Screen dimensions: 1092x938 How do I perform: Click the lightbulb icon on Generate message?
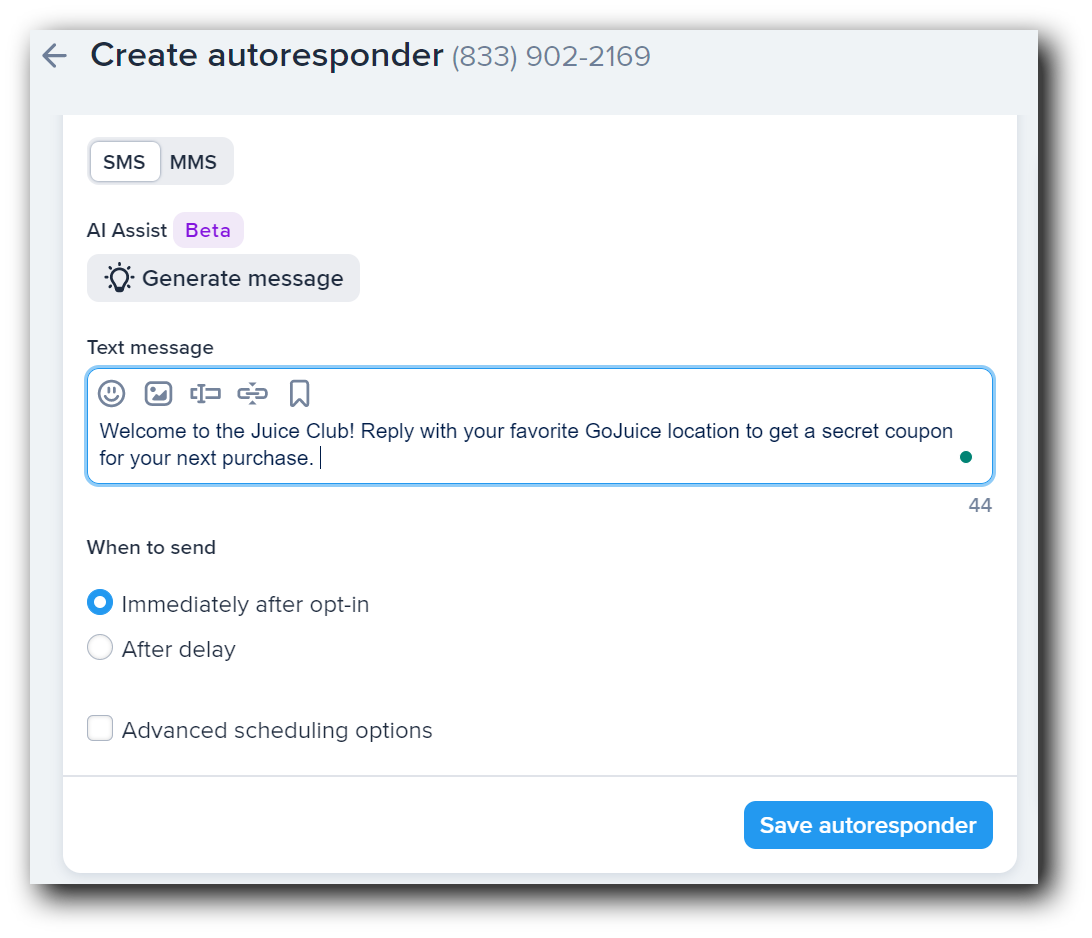point(119,278)
